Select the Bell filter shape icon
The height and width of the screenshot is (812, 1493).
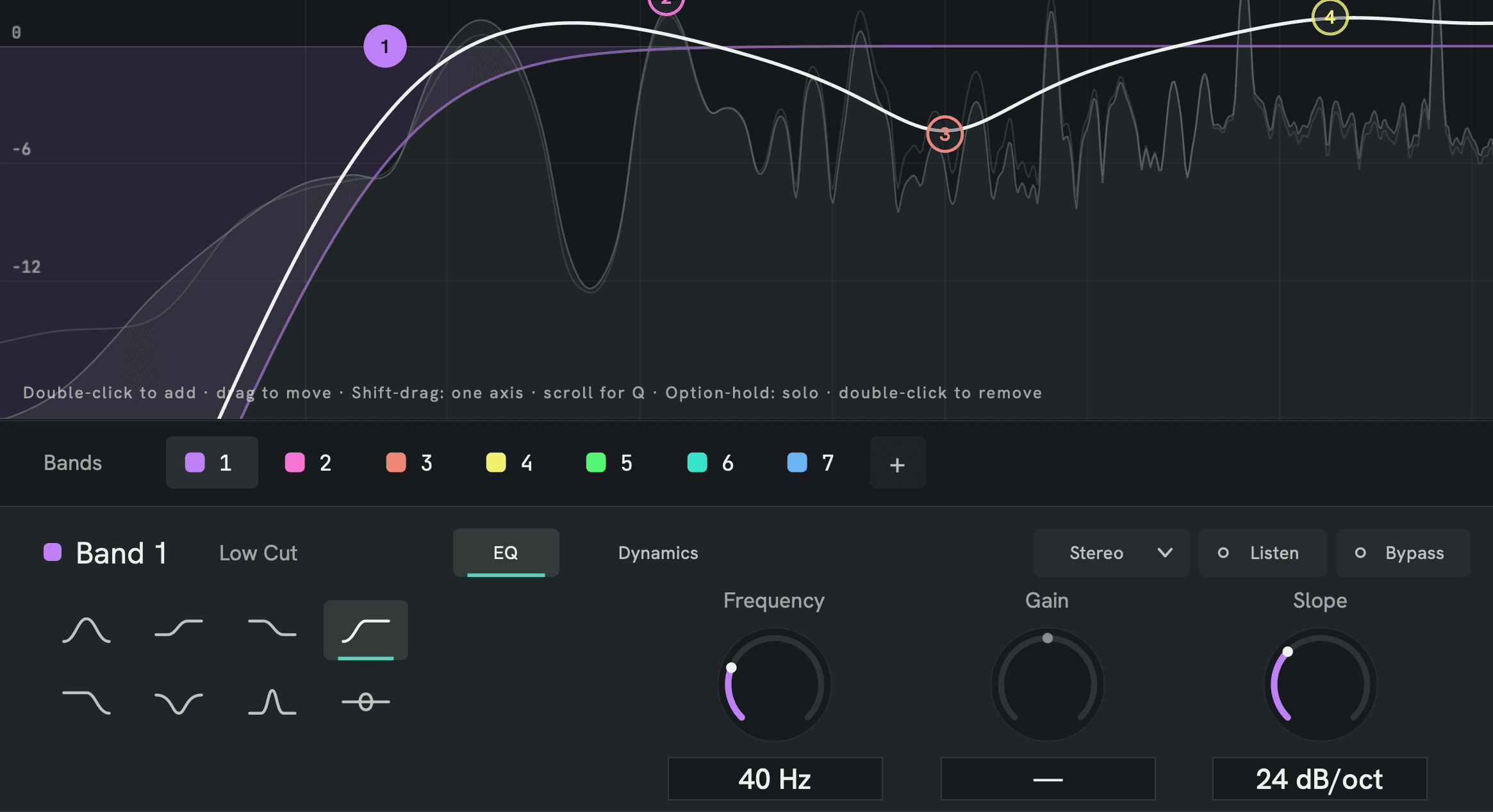tap(87, 630)
